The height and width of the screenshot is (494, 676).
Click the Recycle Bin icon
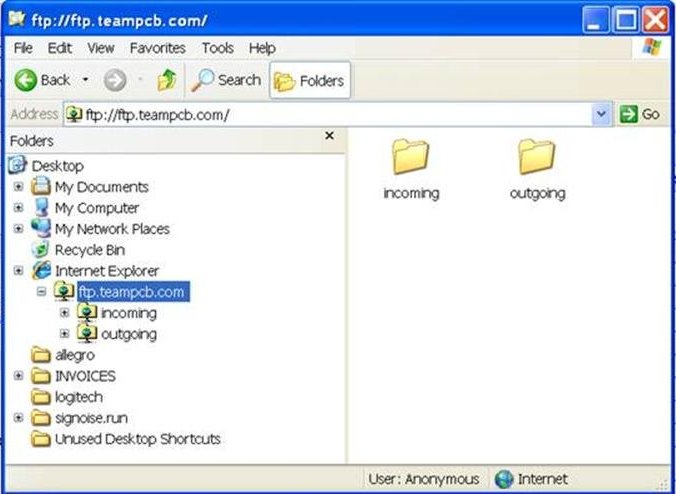pos(41,249)
